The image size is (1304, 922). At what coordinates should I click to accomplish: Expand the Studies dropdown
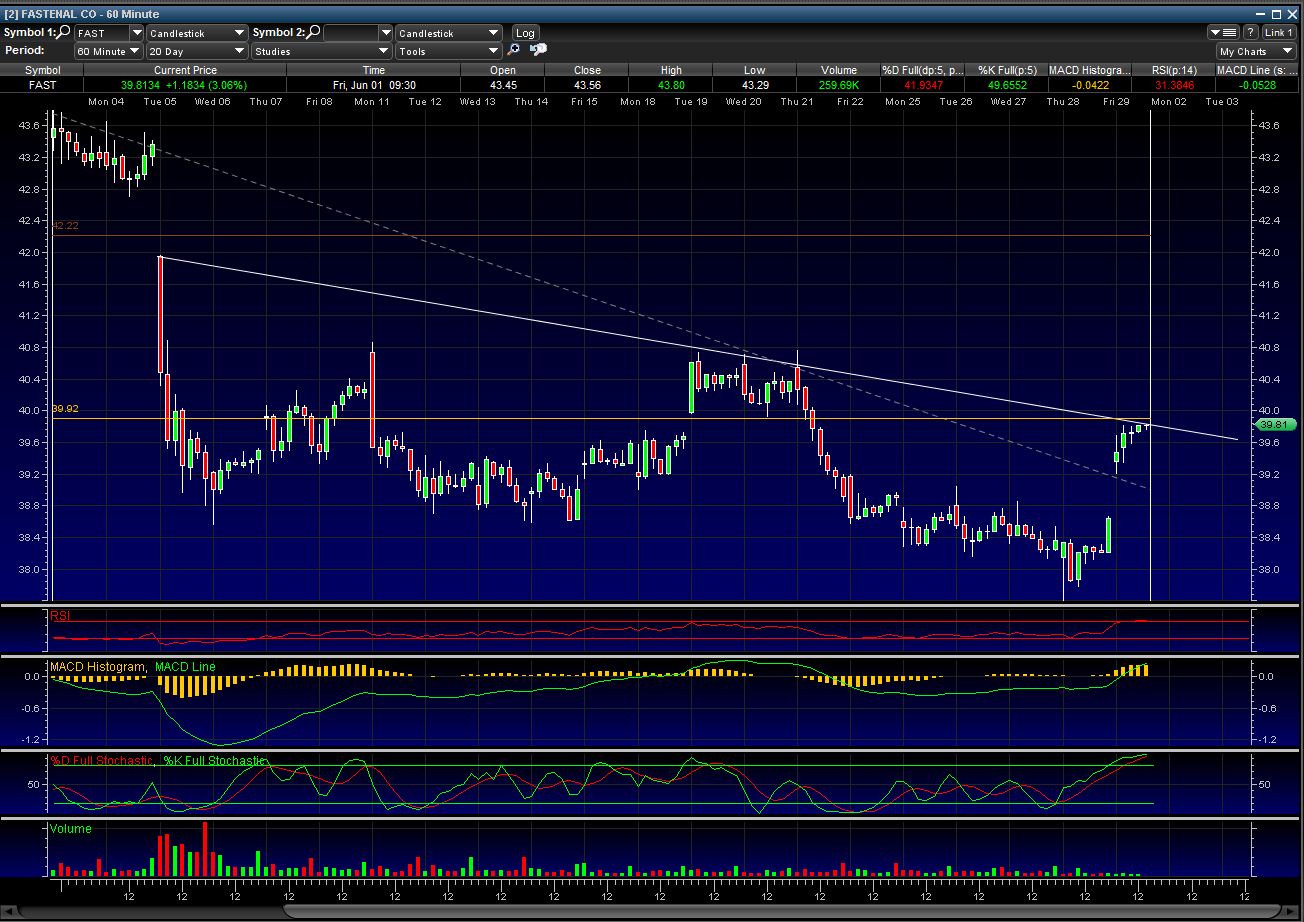click(x=321, y=51)
